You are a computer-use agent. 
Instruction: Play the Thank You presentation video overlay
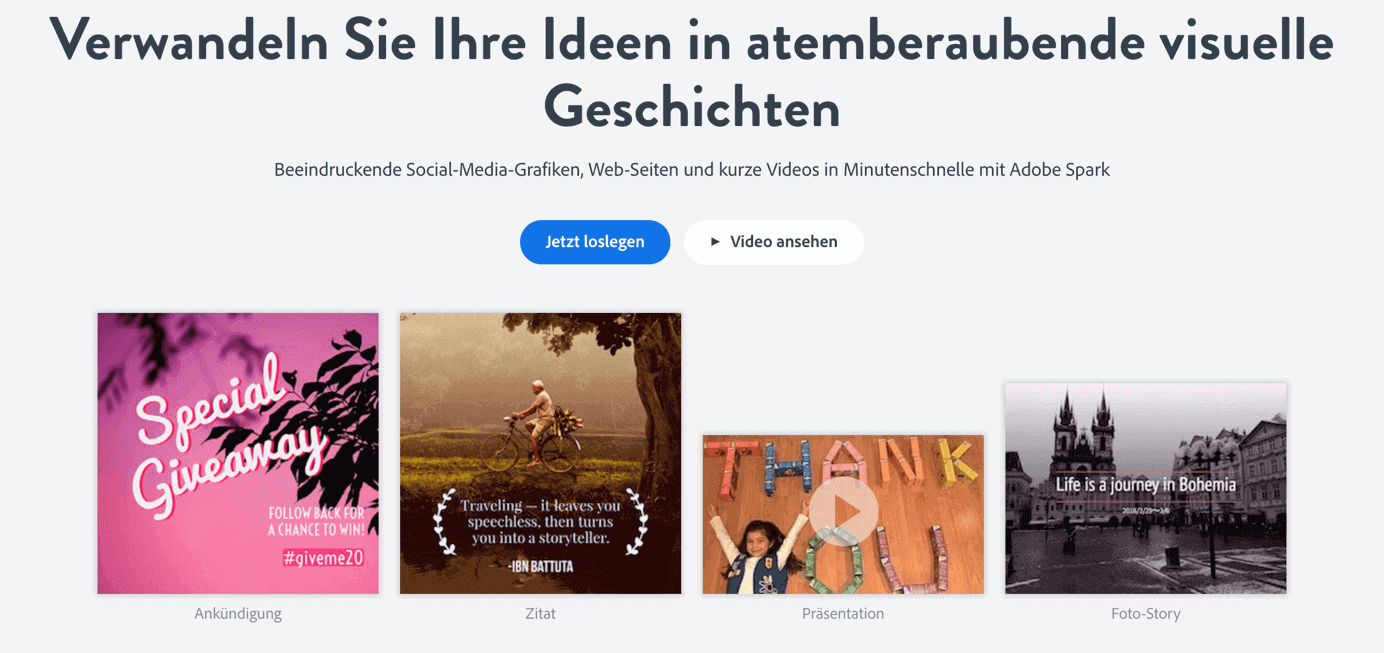844,512
